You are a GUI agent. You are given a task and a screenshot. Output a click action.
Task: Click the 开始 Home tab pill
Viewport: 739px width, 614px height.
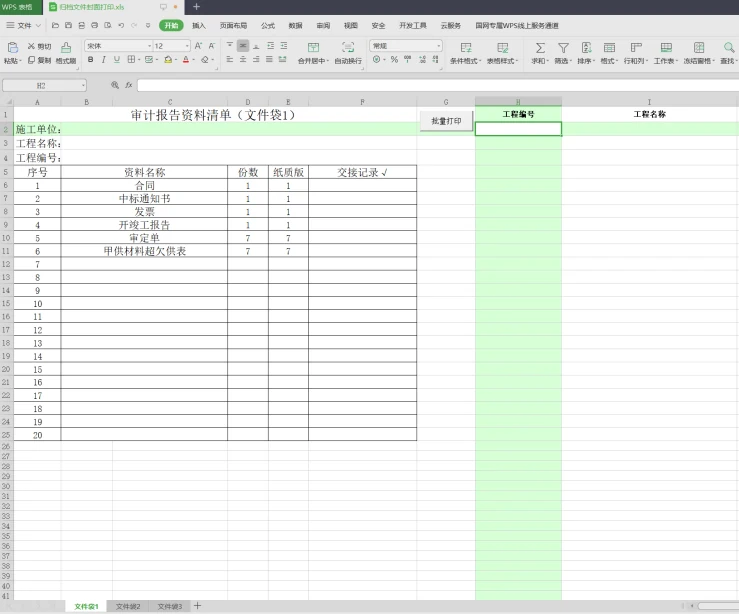click(x=171, y=25)
